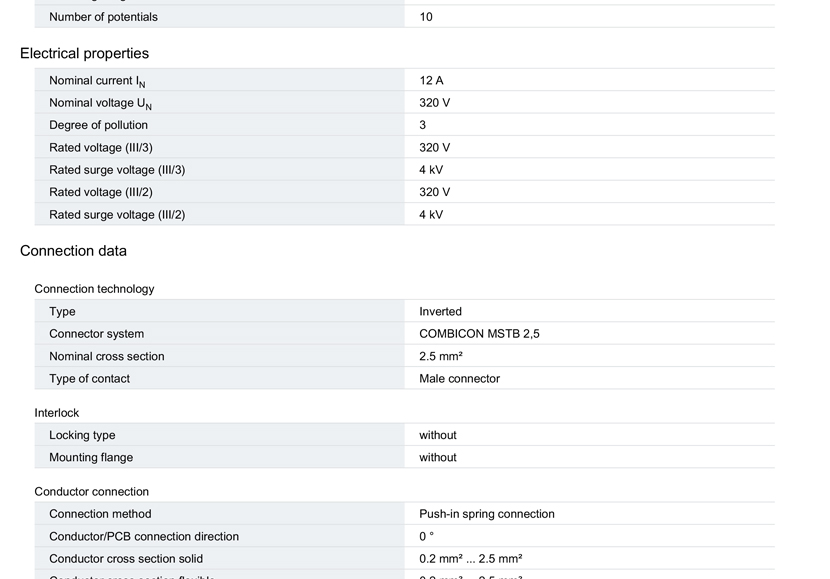Screen dimensions: 830x579
Task: Select the Conductor connection subheading
Action: point(92,492)
